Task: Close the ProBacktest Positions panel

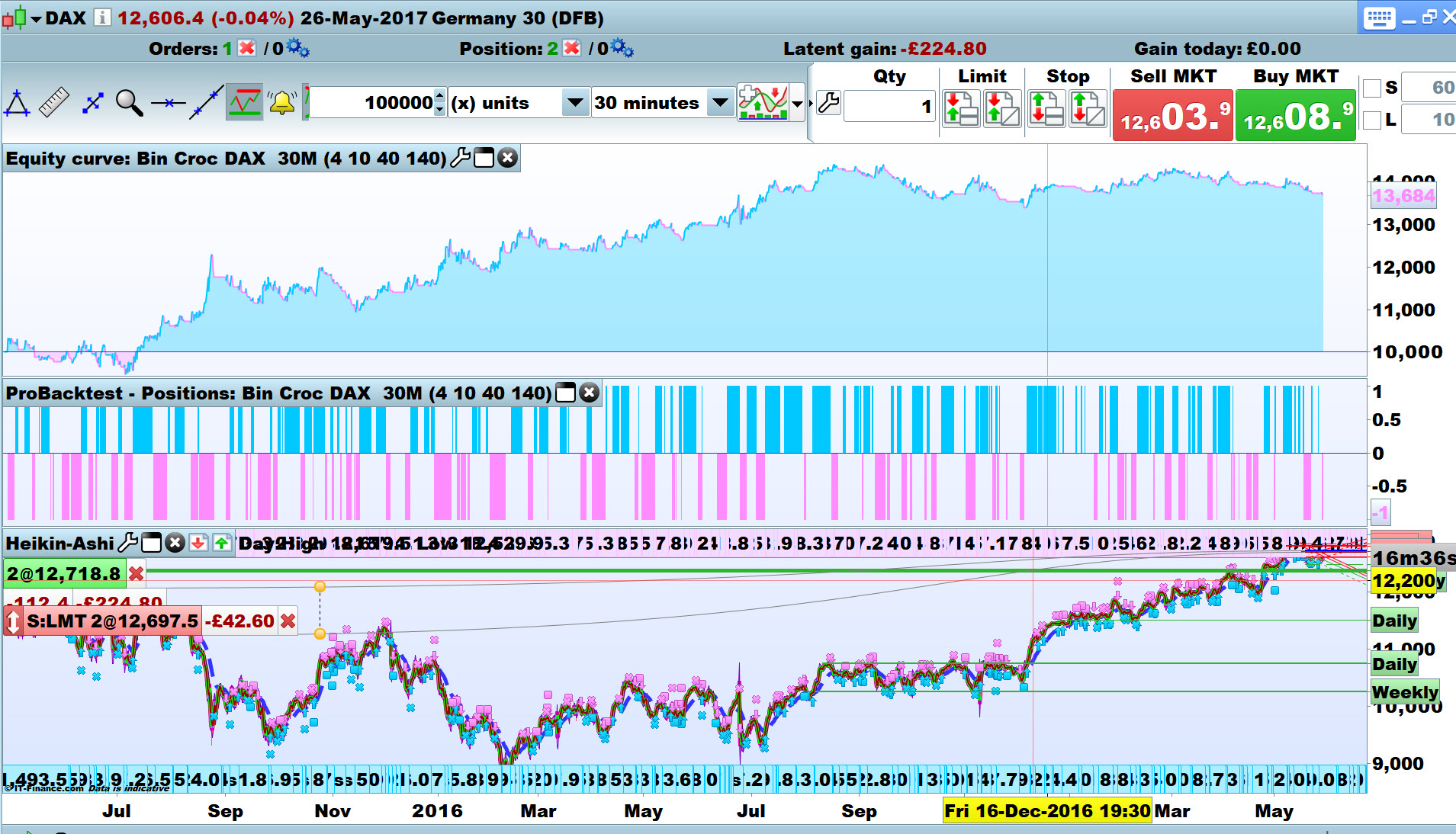Action: pyautogui.click(x=589, y=393)
